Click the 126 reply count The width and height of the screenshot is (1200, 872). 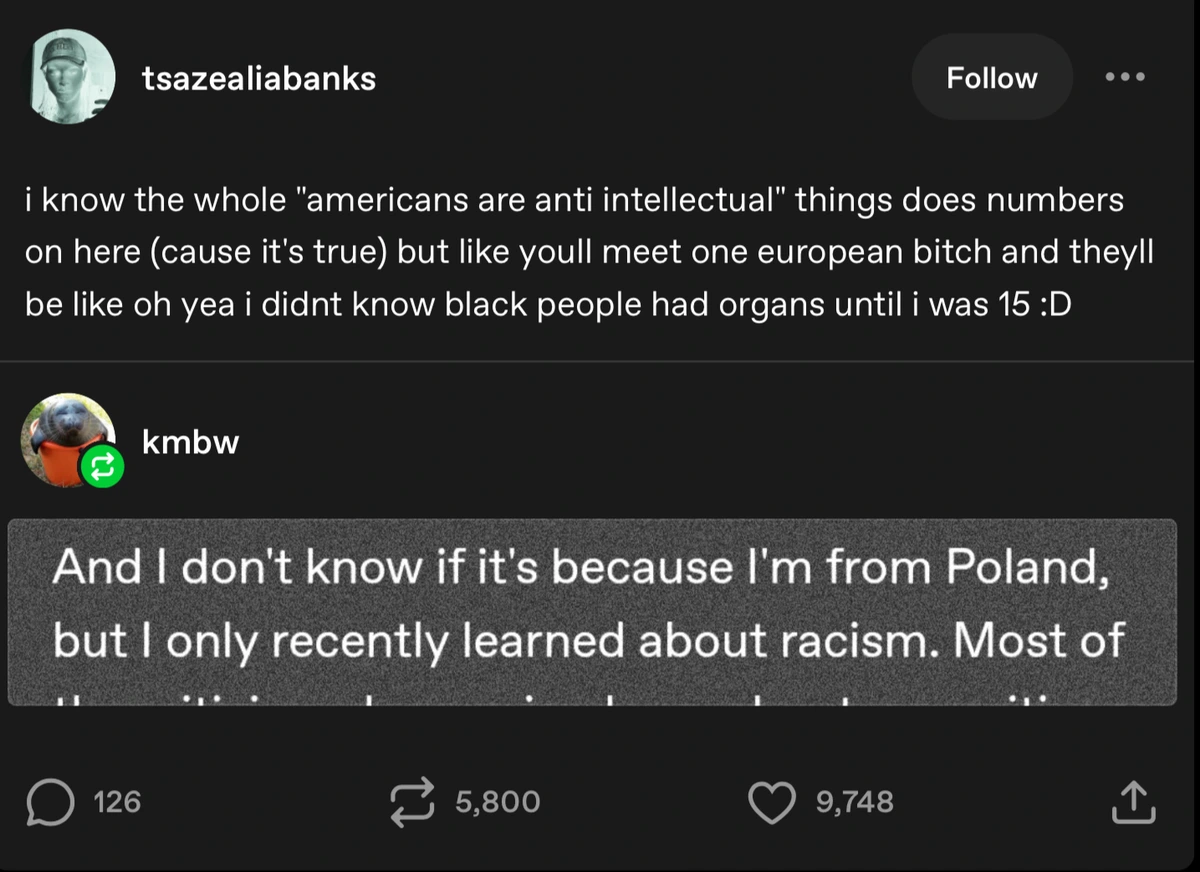(x=116, y=802)
